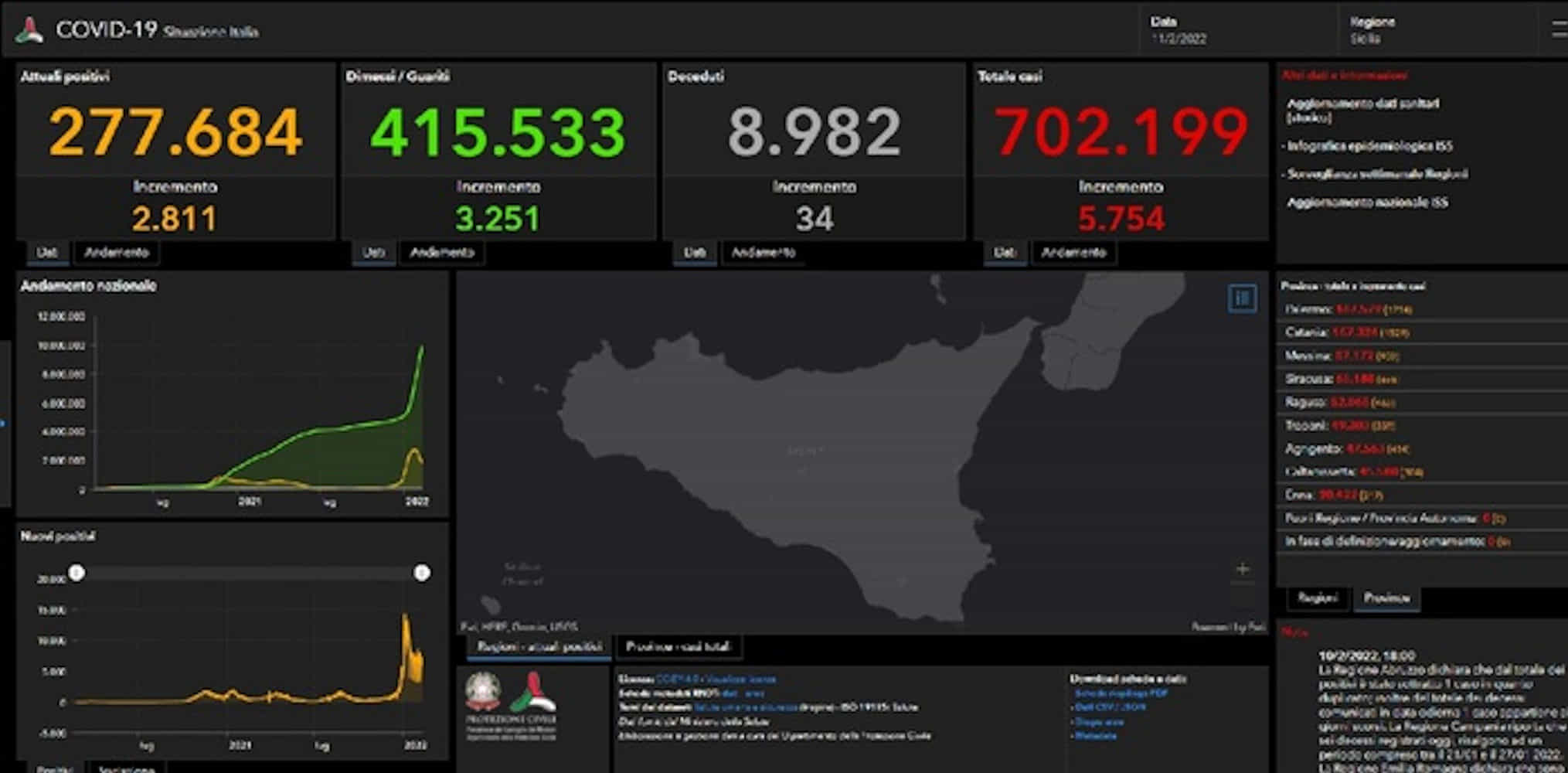Image resolution: width=1568 pixels, height=773 pixels.
Task: Select Andamento tab under Deceduti
Action: point(764,252)
